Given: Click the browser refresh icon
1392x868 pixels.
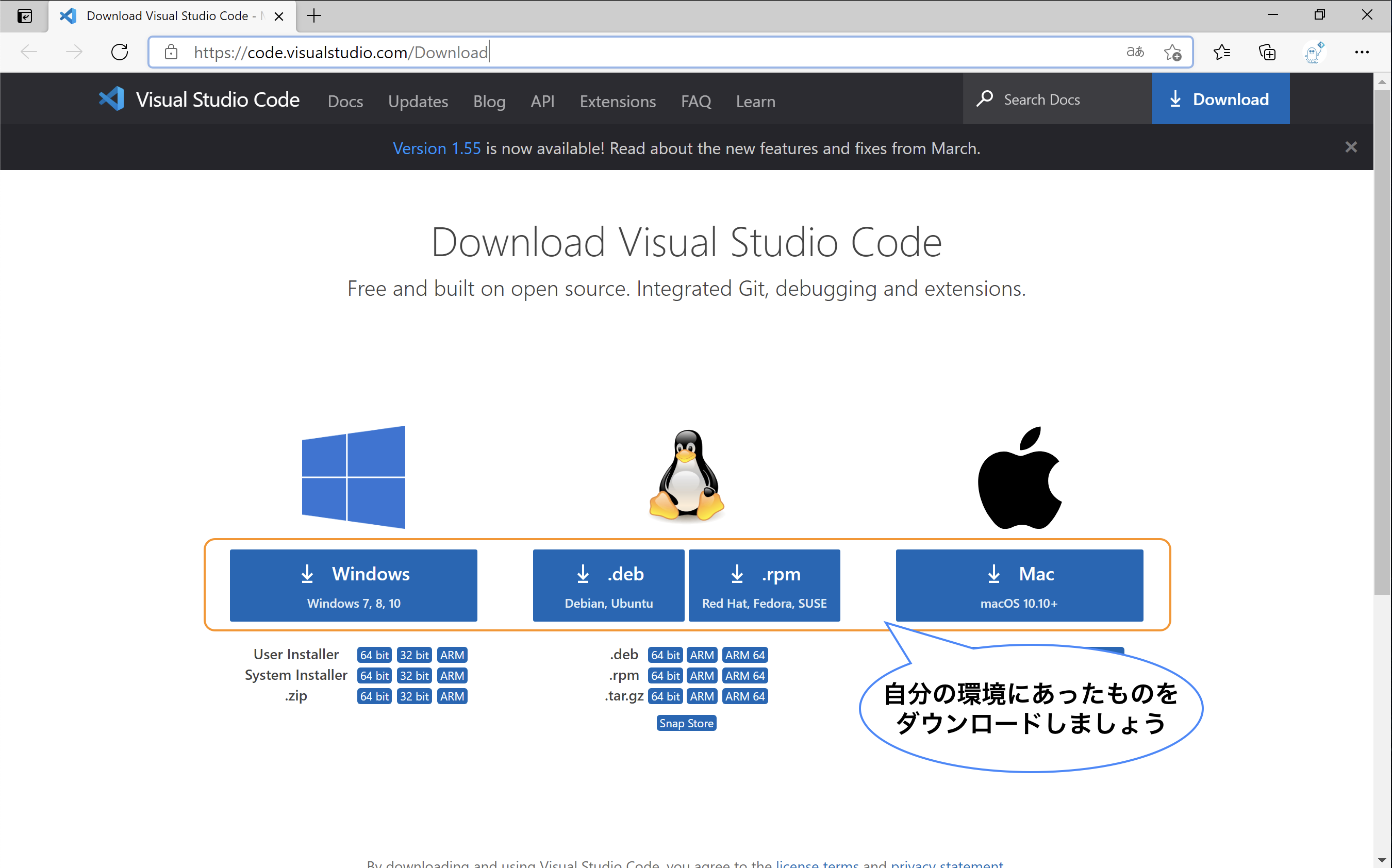Looking at the screenshot, I should [x=120, y=52].
